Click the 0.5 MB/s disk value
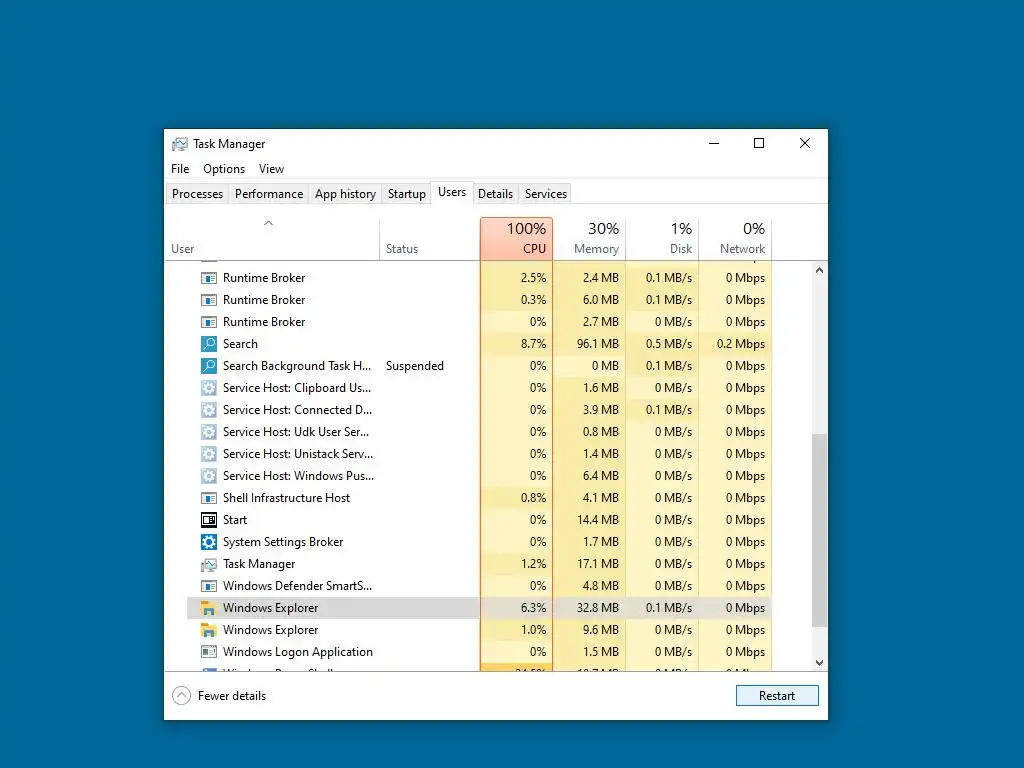The height and width of the screenshot is (768, 1024). 669,344
